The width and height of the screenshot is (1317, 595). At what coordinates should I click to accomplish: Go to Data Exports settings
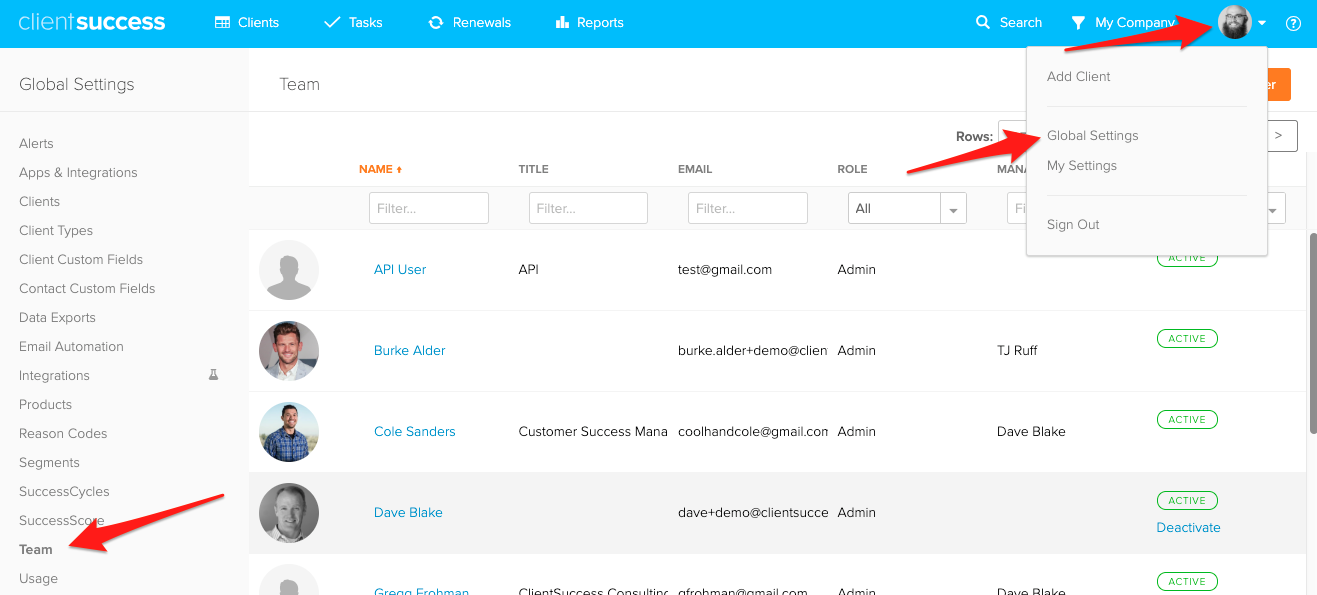click(57, 317)
